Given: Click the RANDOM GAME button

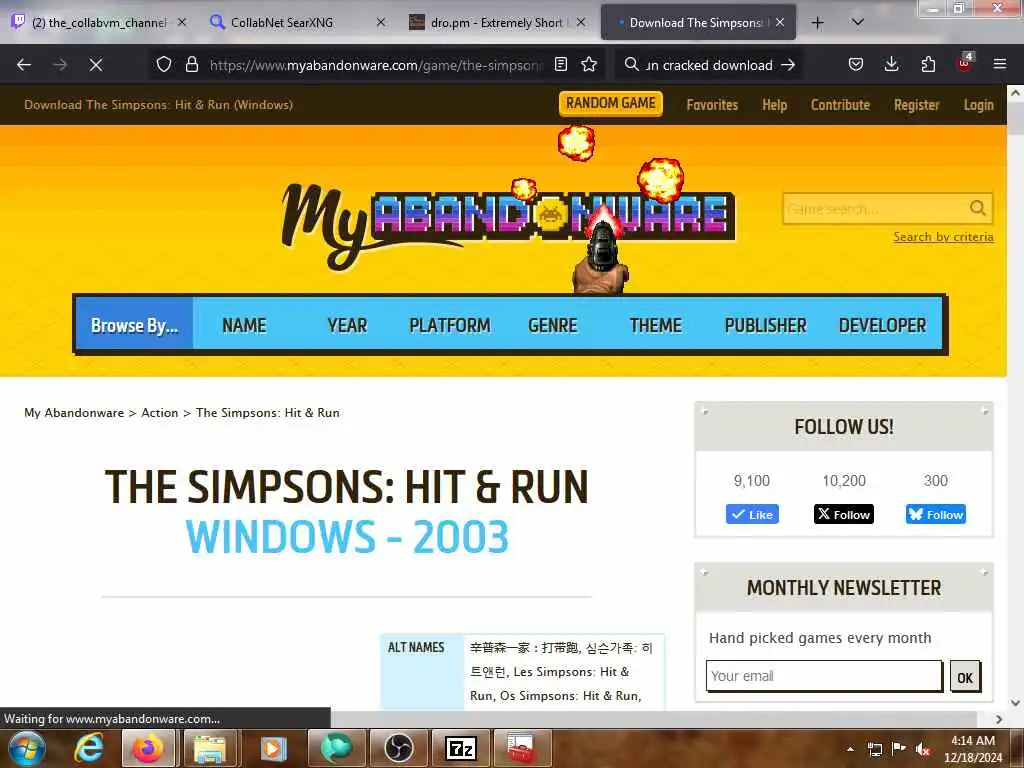Looking at the screenshot, I should (x=611, y=103).
